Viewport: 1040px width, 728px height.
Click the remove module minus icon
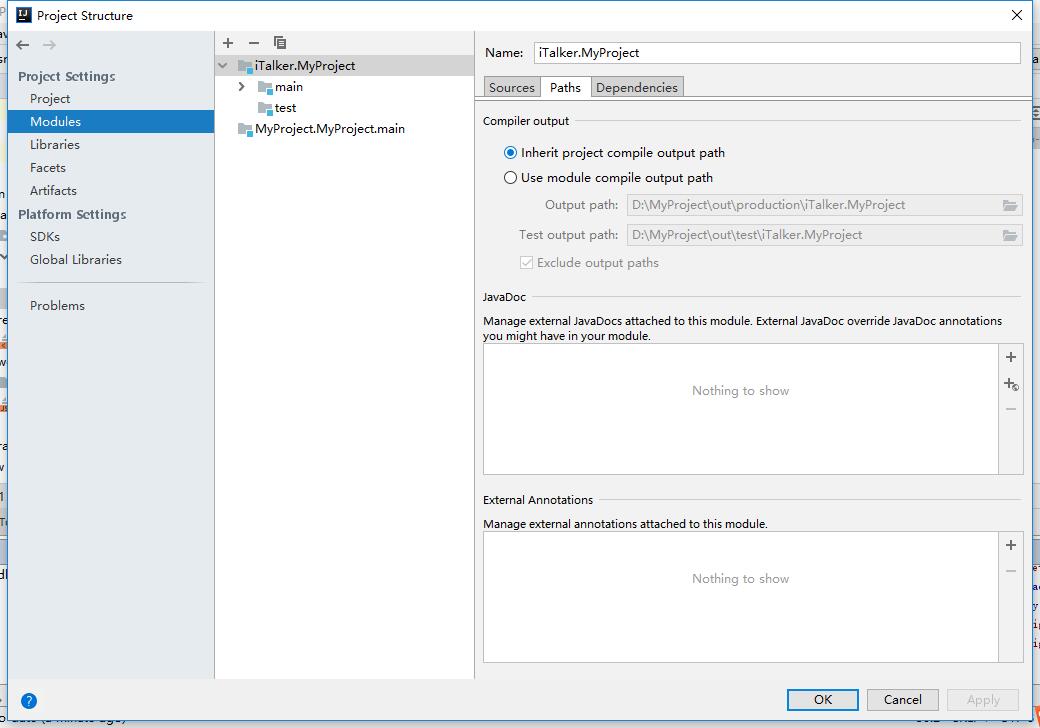[254, 43]
